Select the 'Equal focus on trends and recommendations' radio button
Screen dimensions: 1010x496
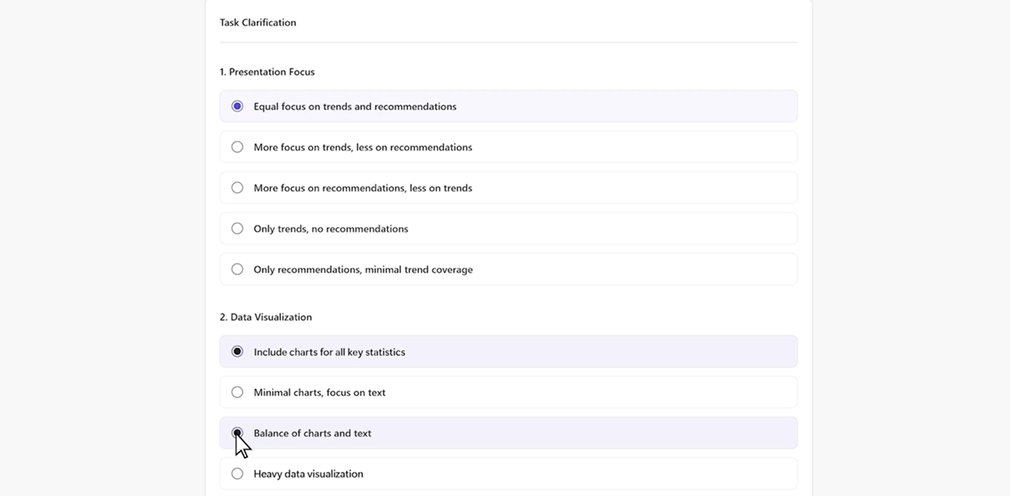pyautogui.click(x=237, y=106)
